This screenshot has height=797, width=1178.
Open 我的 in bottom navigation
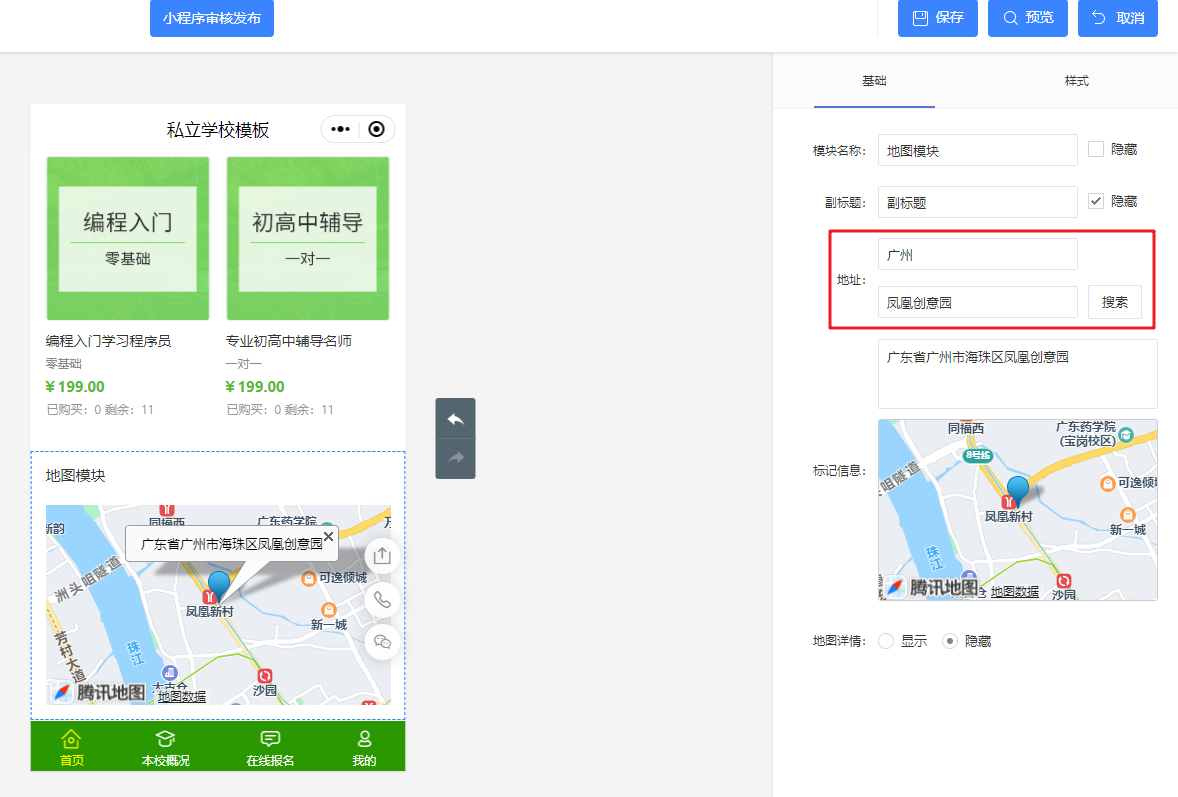(364, 747)
